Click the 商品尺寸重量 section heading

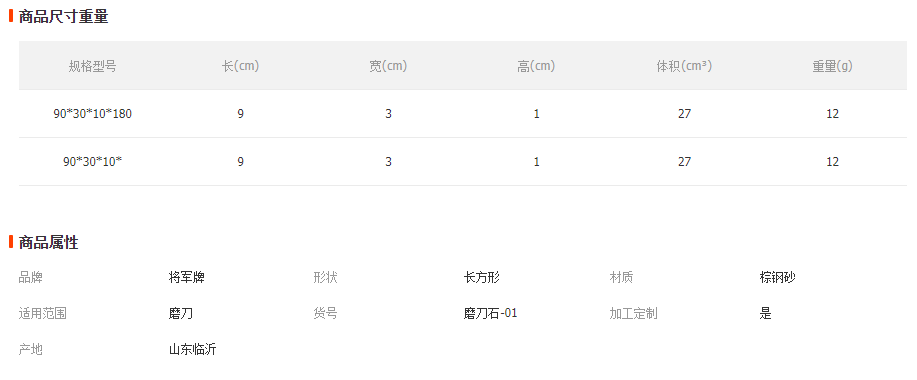tap(63, 16)
